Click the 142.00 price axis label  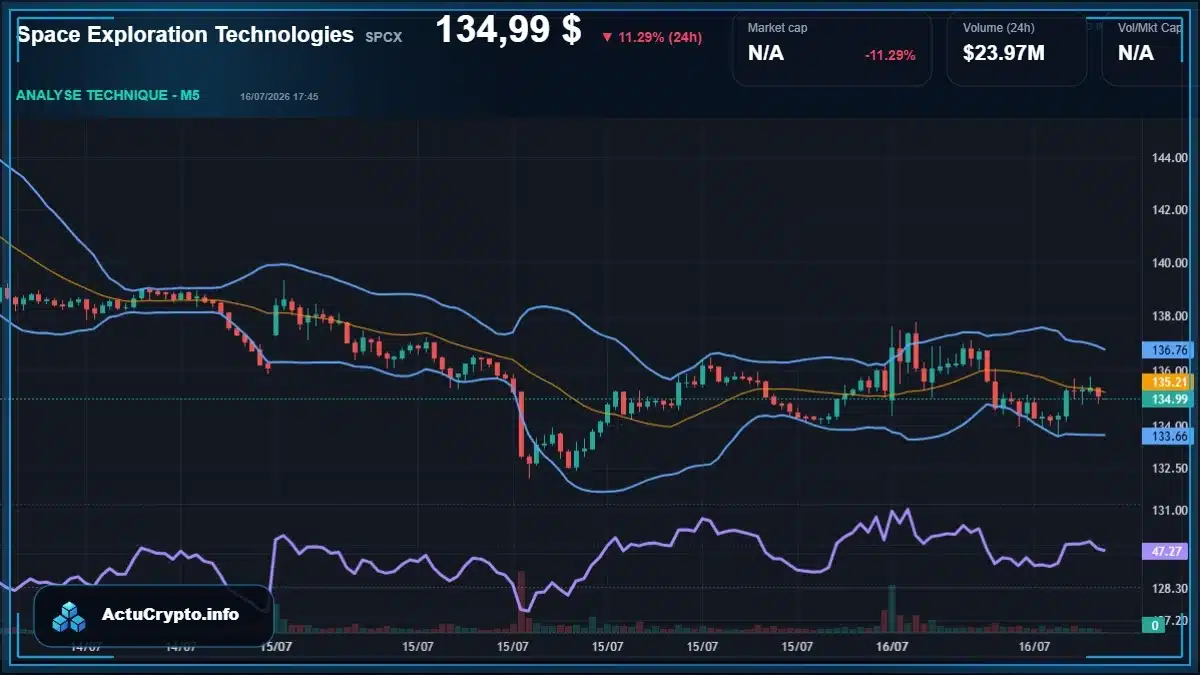[1169, 211]
